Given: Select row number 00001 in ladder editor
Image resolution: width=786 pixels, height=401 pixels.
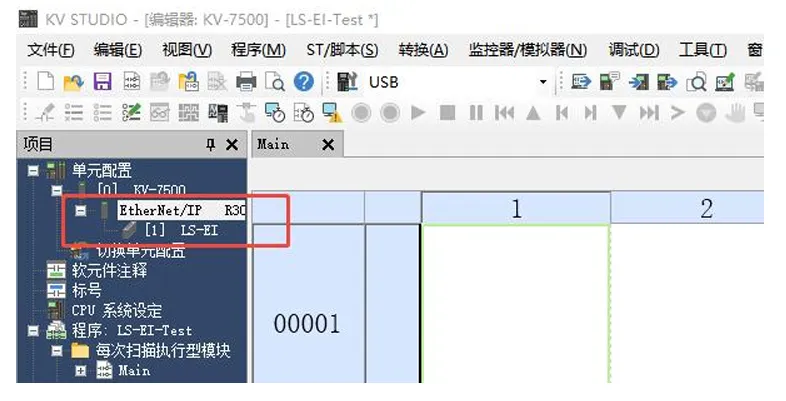Looking at the screenshot, I should (x=307, y=323).
